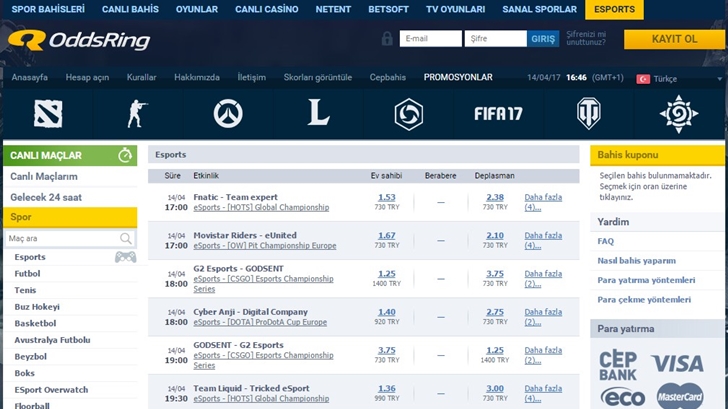
Task: Select the VISA payment logo
Action: (677, 364)
